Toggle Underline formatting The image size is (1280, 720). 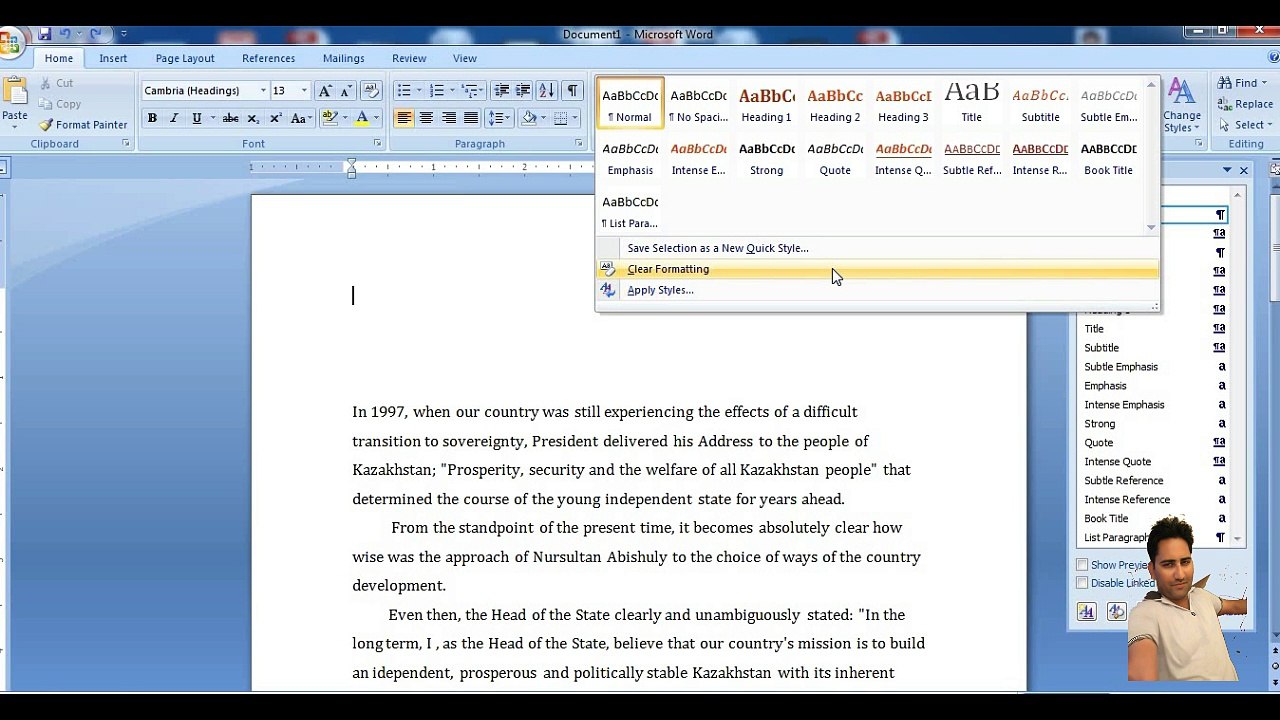196,118
